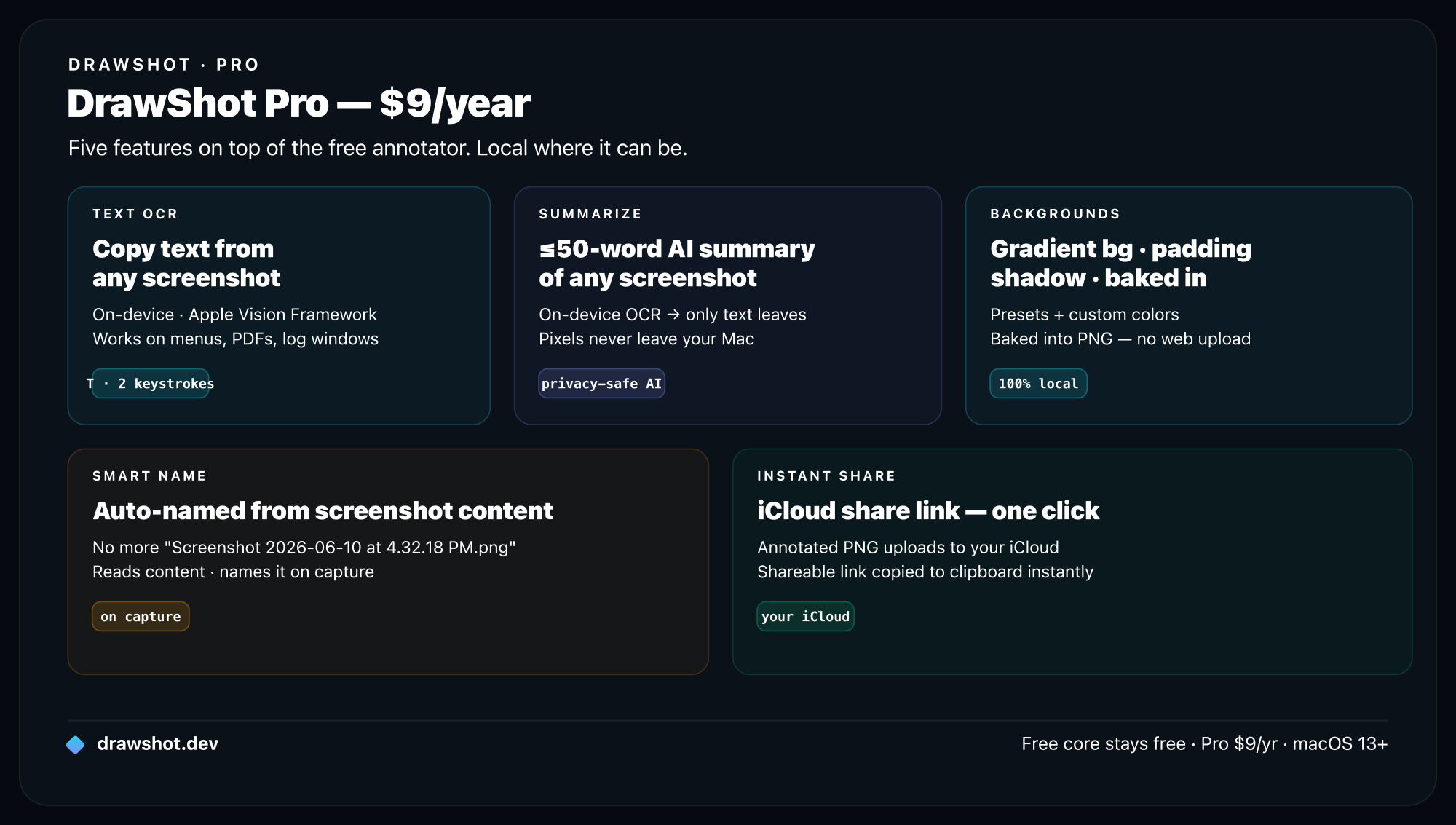
Task: Click 'Copy text from any screenshot' heading
Action: pyautogui.click(x=186, y=263)
